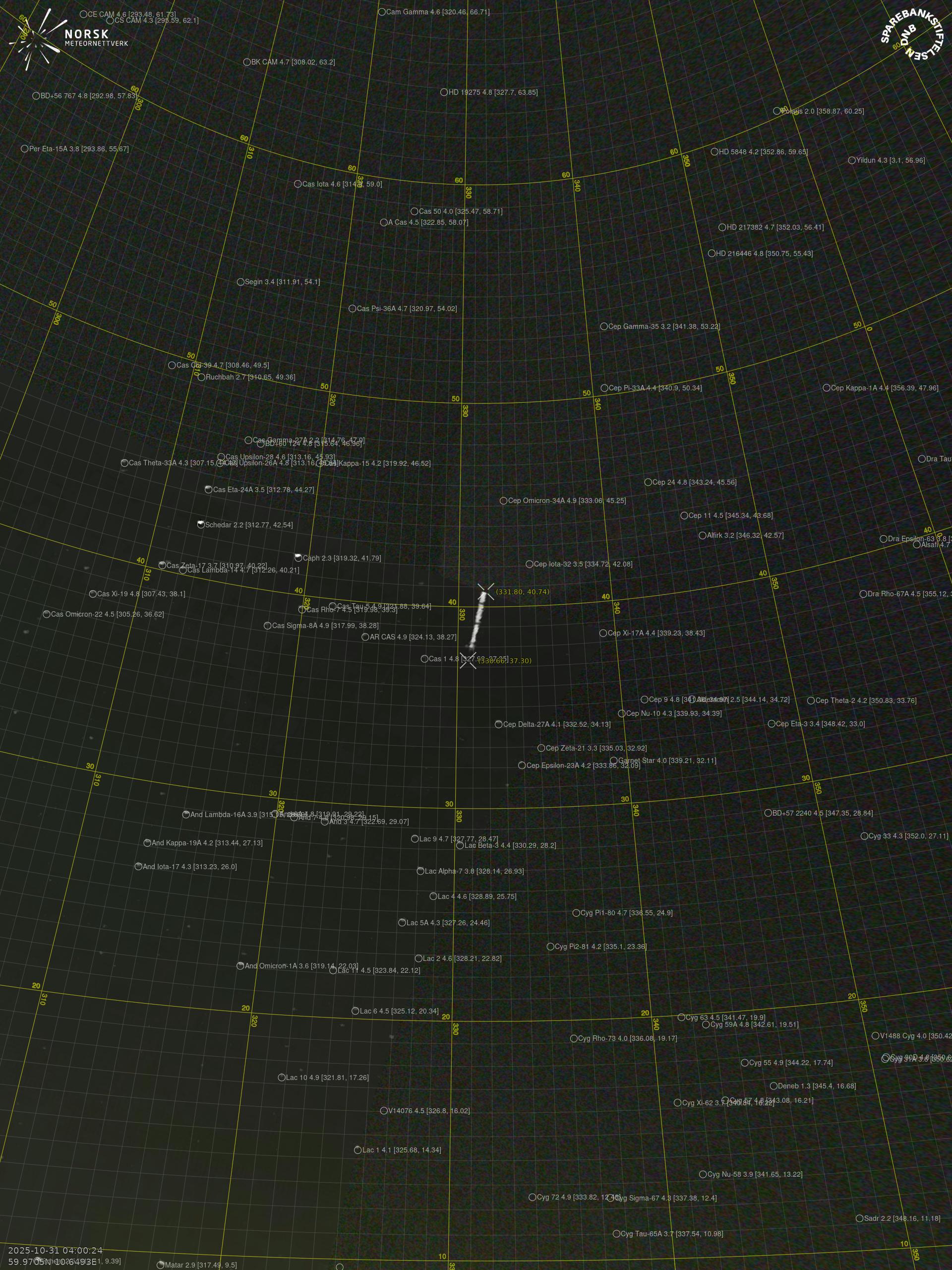
Task: Select the Caph star circle marker
Action: (298, 558)
